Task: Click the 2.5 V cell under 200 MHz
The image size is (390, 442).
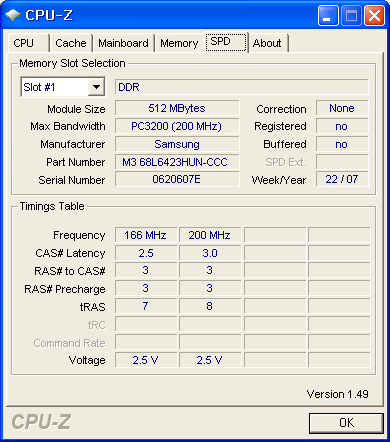Action: point(210,360)
